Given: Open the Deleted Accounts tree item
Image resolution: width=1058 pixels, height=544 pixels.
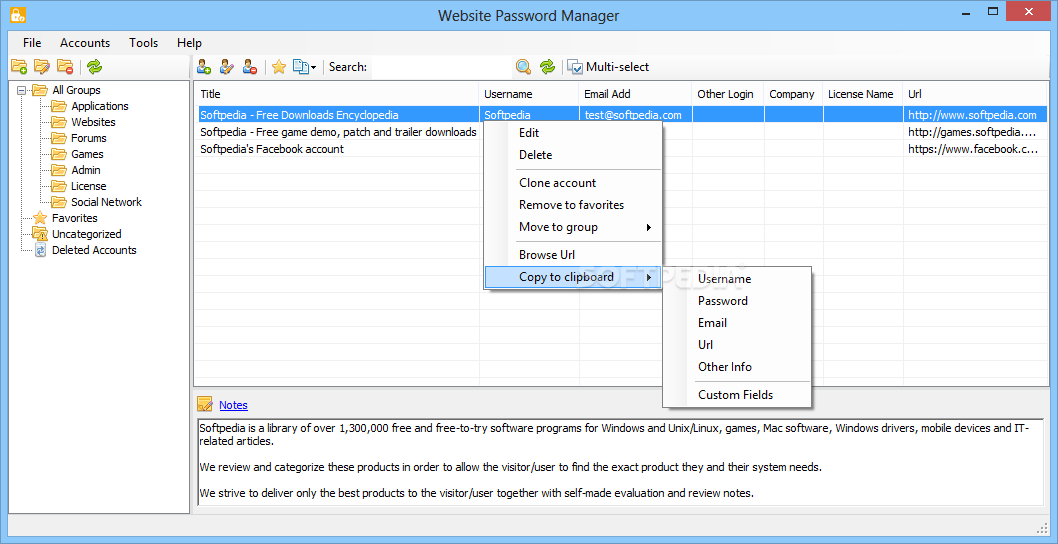Looking at the screenshot, I should click(x=94, y=250).
